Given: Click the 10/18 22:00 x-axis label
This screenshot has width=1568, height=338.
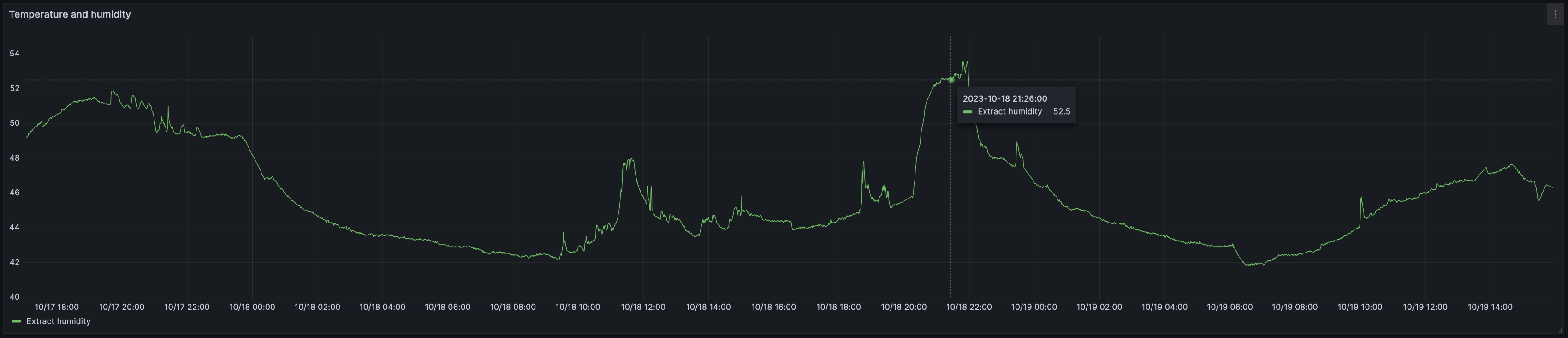Looking at the screenshot, I should (968, 307).
